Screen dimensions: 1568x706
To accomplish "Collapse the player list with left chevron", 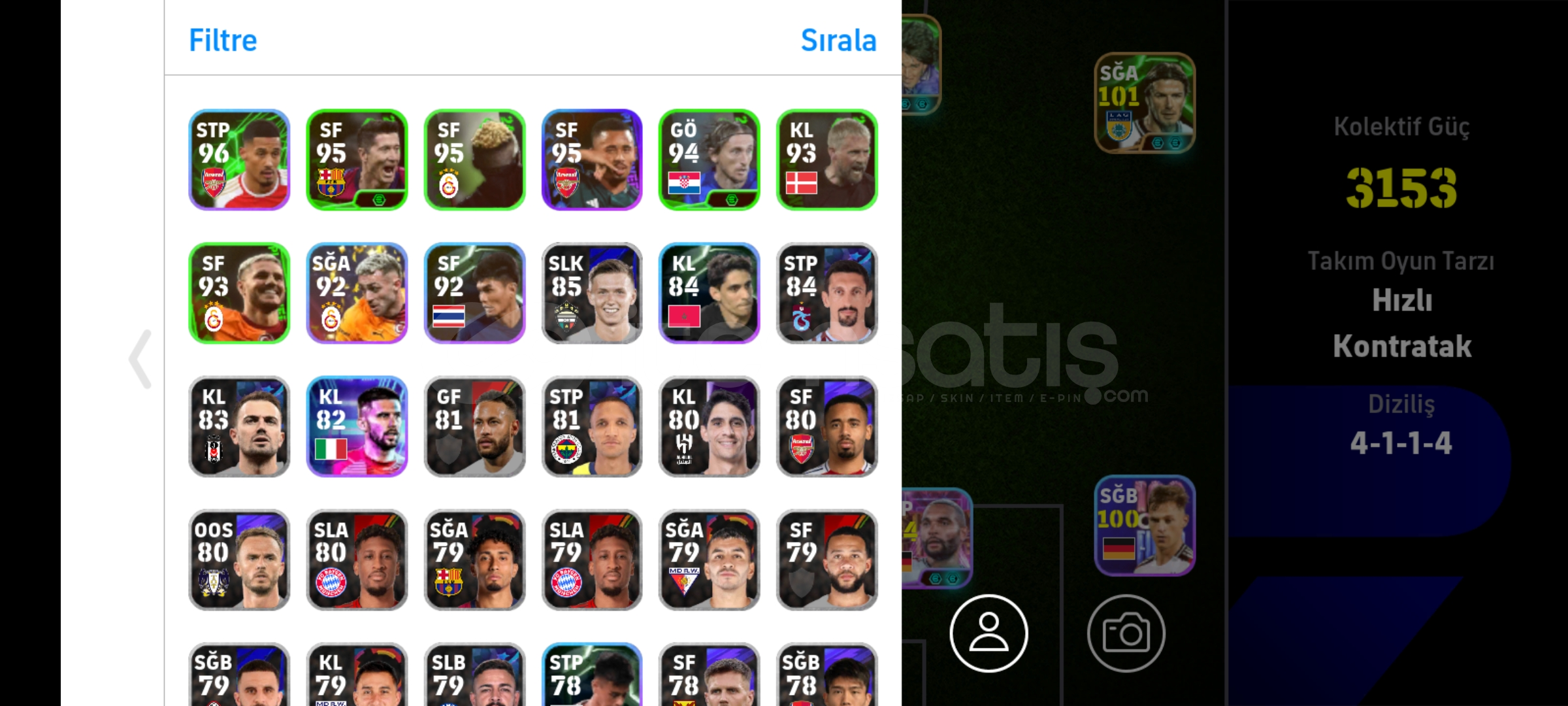I will 140,359.
